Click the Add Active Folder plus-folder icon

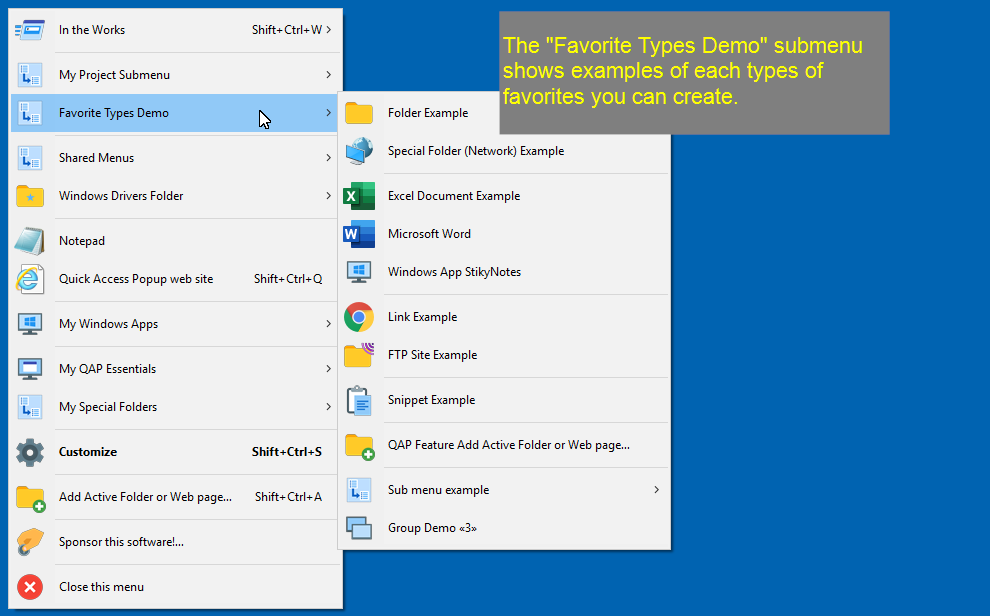coord(30,498)
